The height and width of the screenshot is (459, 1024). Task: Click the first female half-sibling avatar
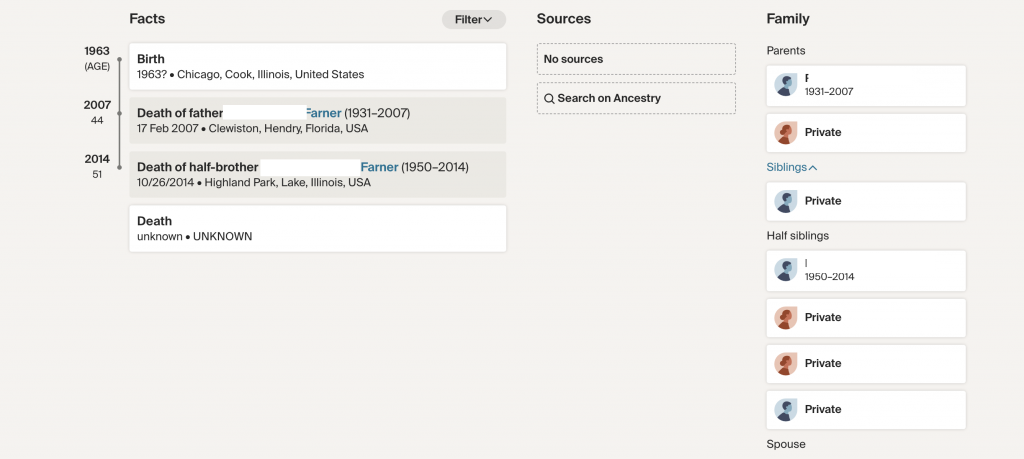(786, 317)
